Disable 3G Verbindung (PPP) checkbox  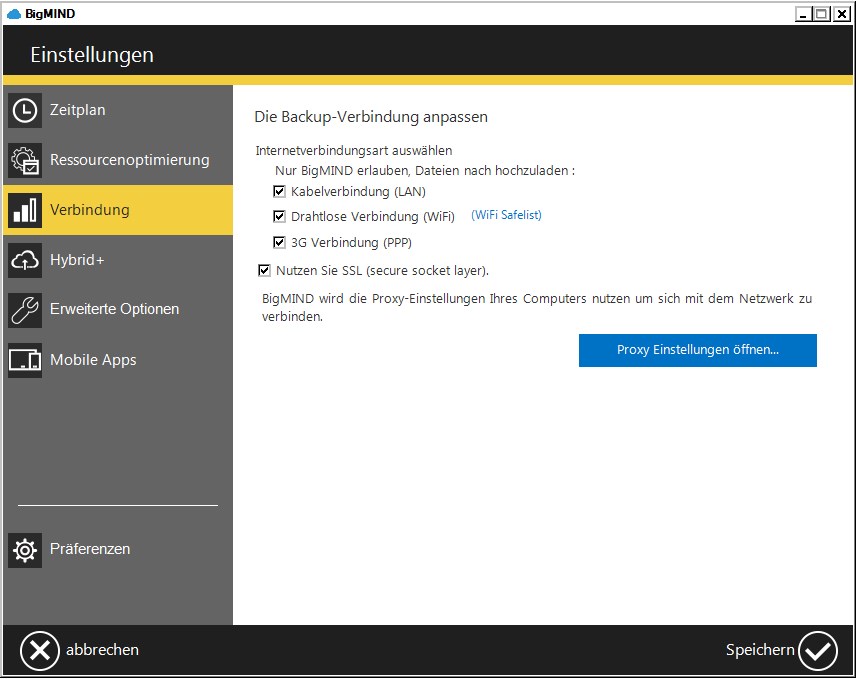click(x=279, y=242)
